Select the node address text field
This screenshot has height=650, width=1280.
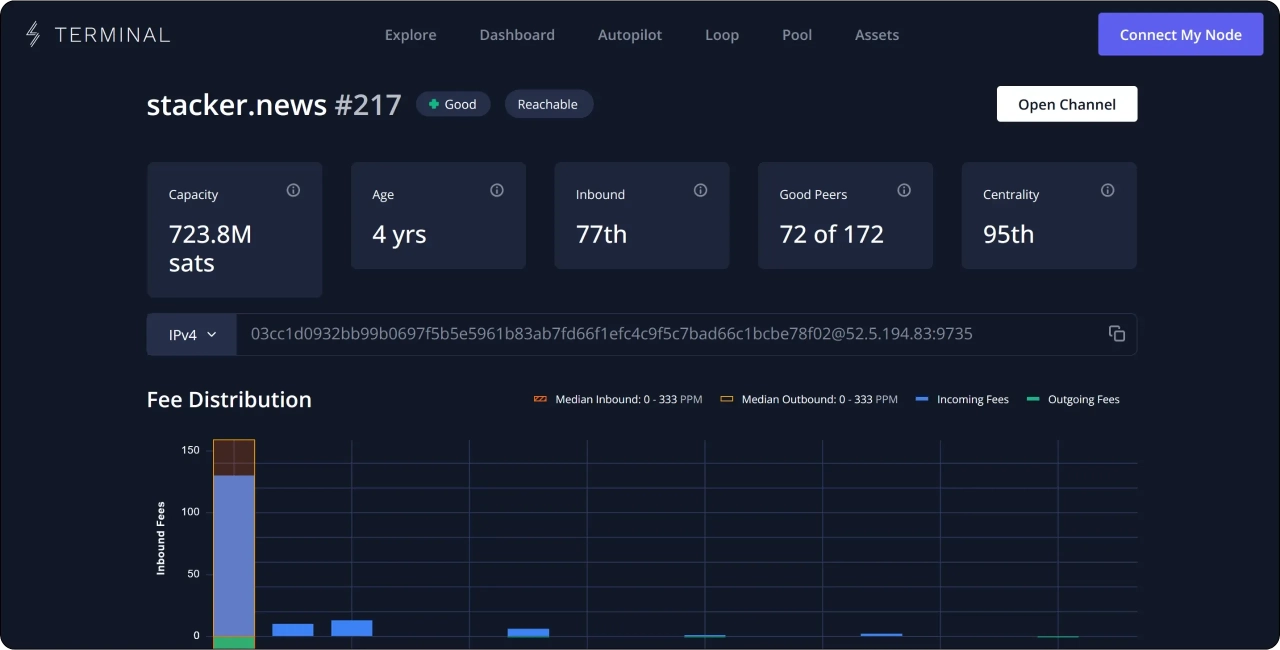point(611,334)
